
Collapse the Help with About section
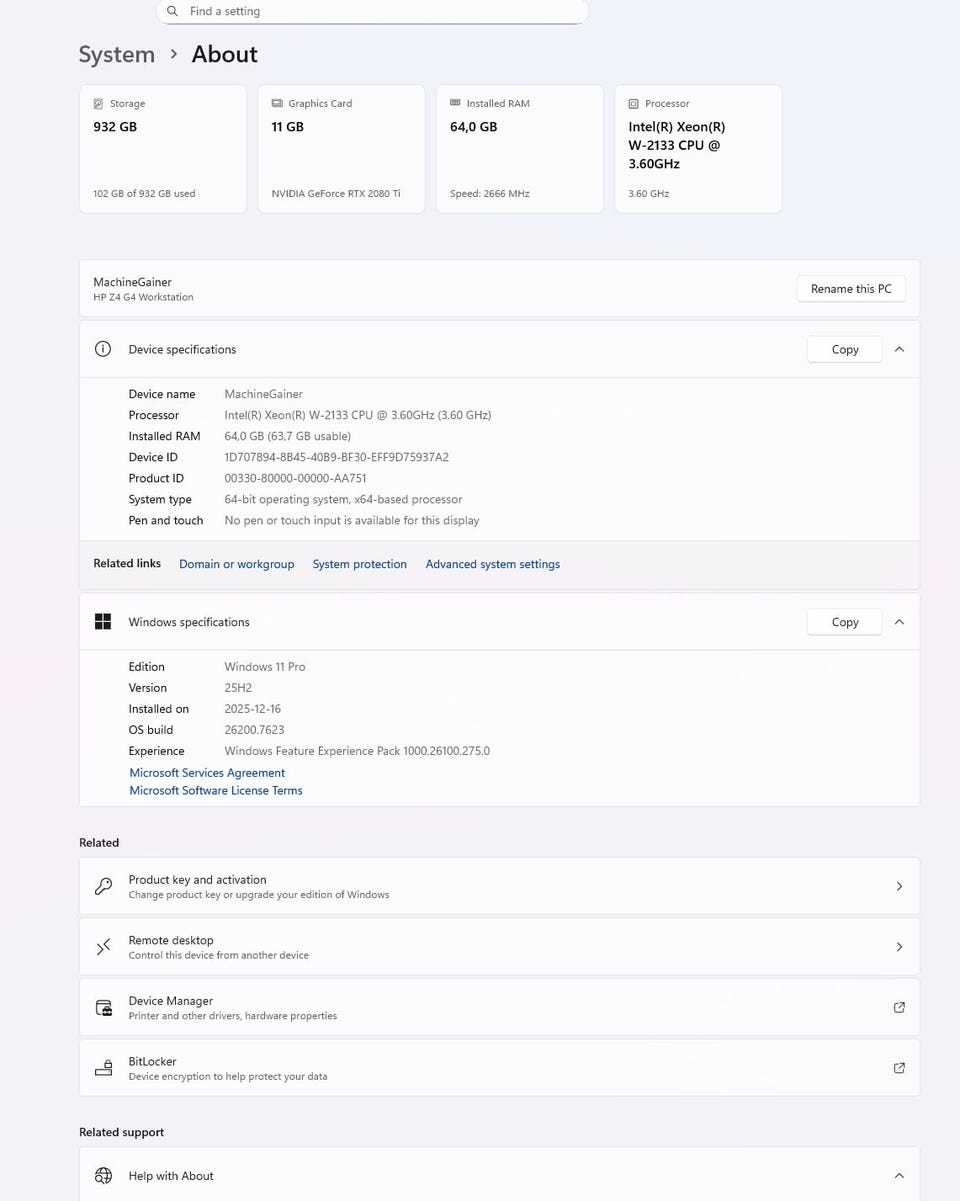point(899,1176)
